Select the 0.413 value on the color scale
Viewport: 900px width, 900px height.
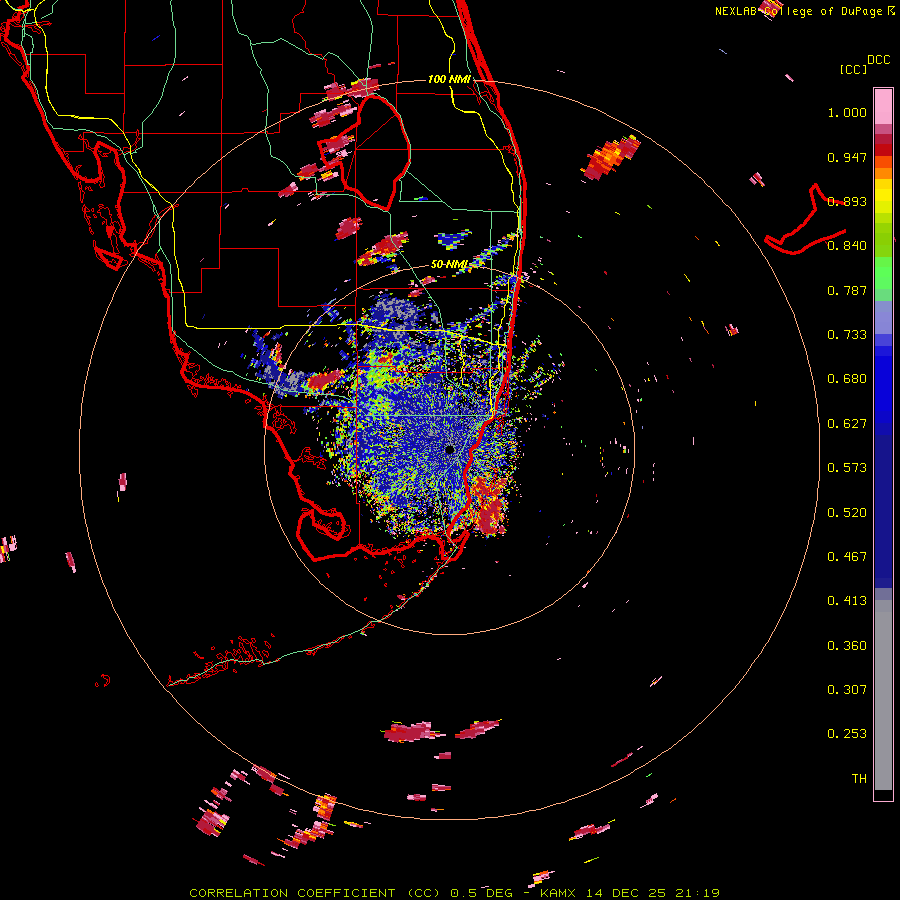pyautogui.click(x=847, y=601)
